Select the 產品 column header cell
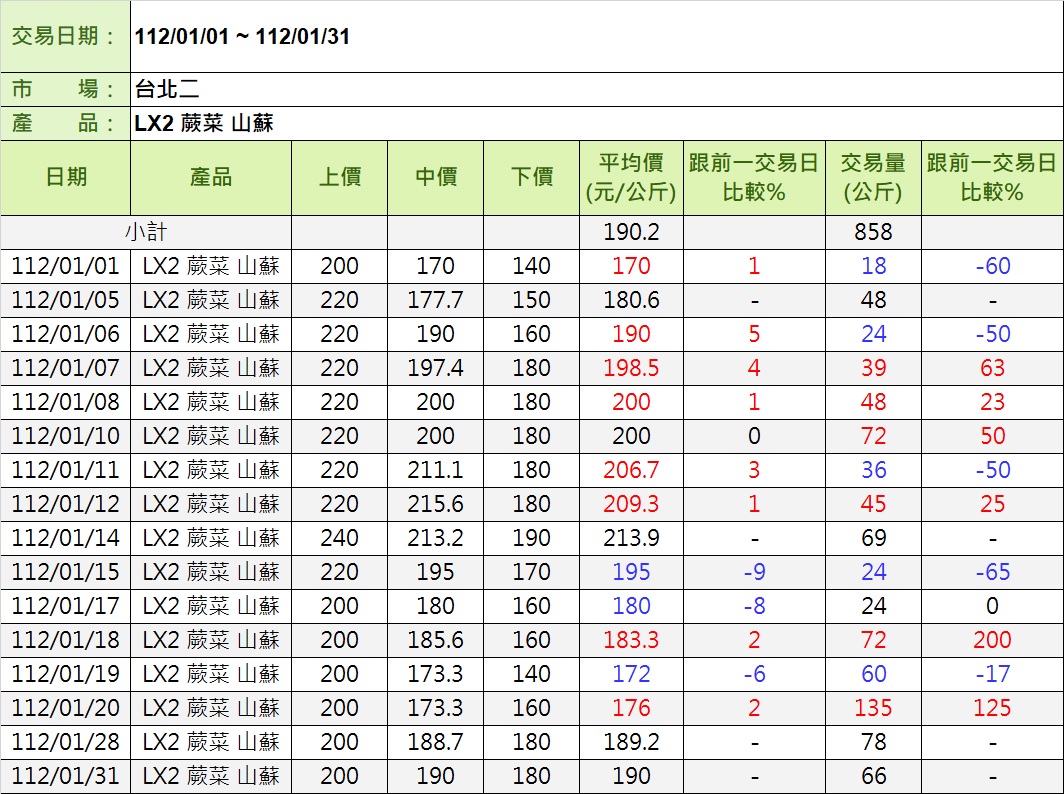 click(211, 177)
